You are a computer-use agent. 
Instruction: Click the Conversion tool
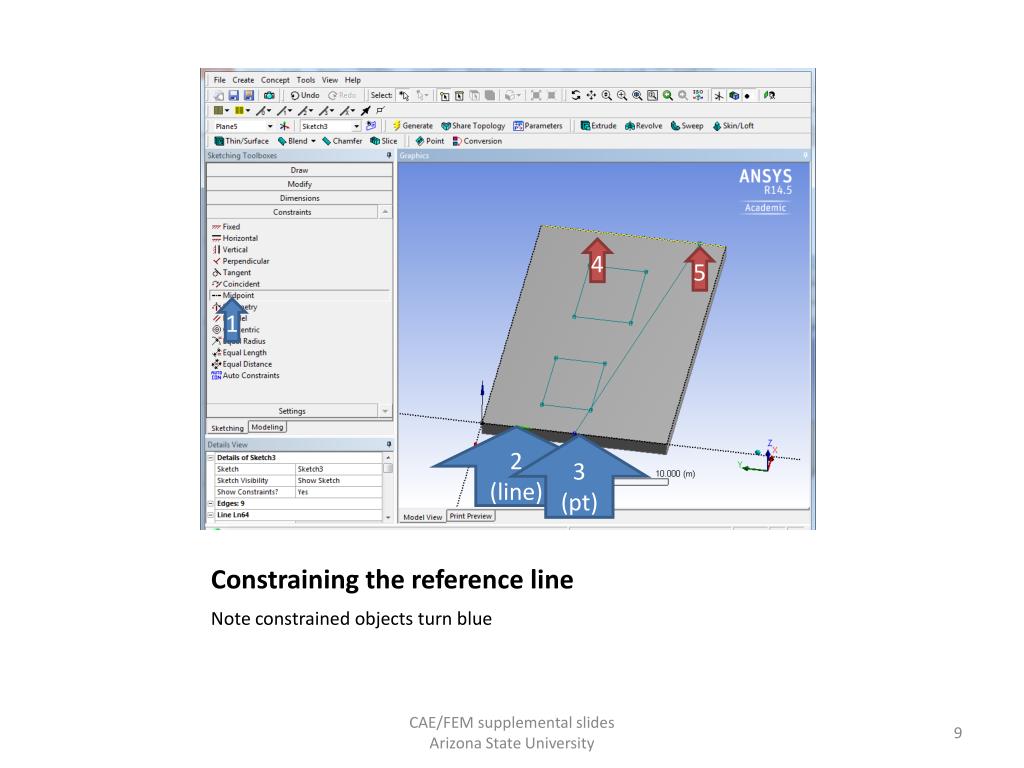coord(477,141)
